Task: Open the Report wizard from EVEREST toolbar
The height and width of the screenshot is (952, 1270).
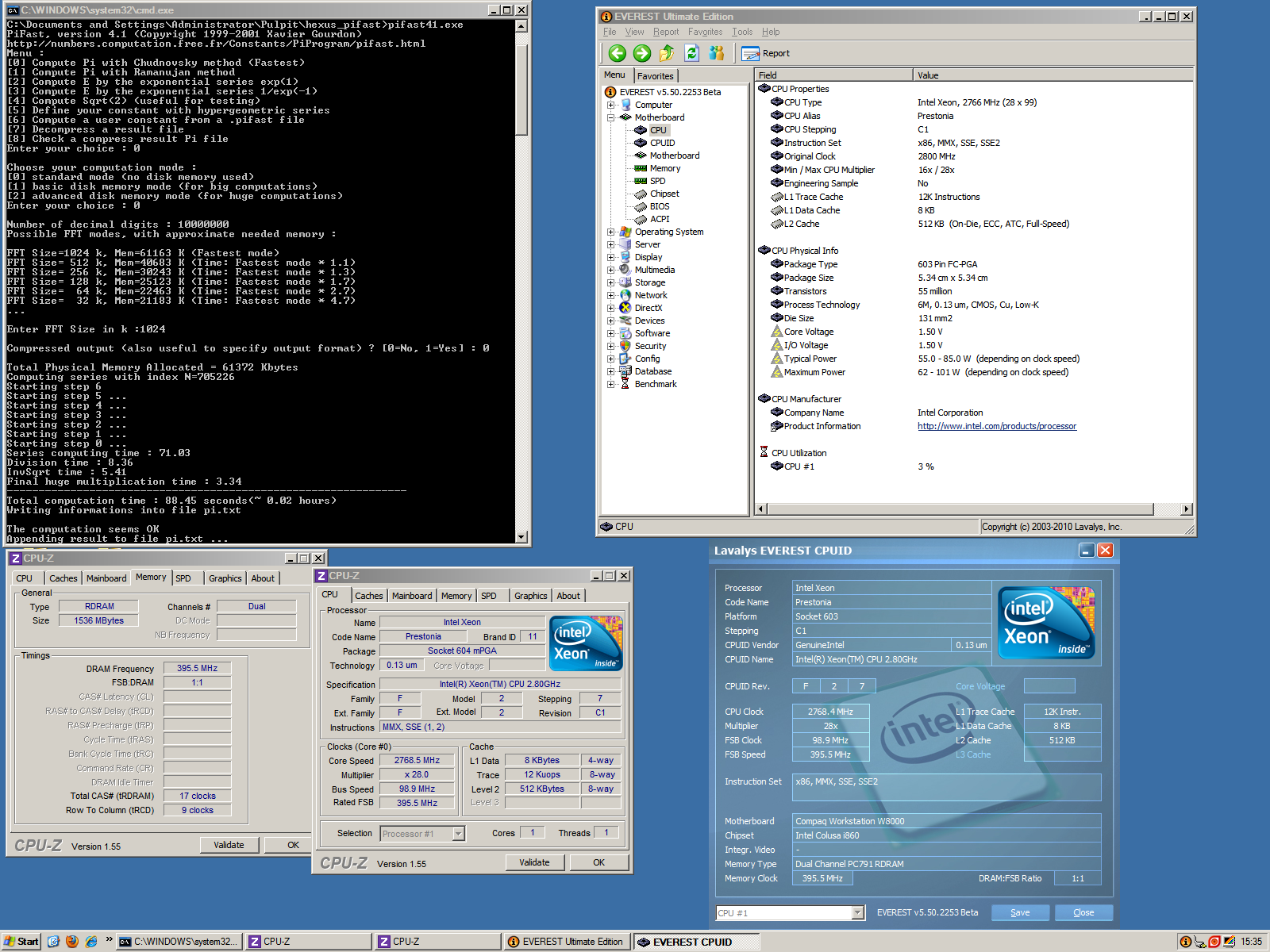Action: click(766, 53)
